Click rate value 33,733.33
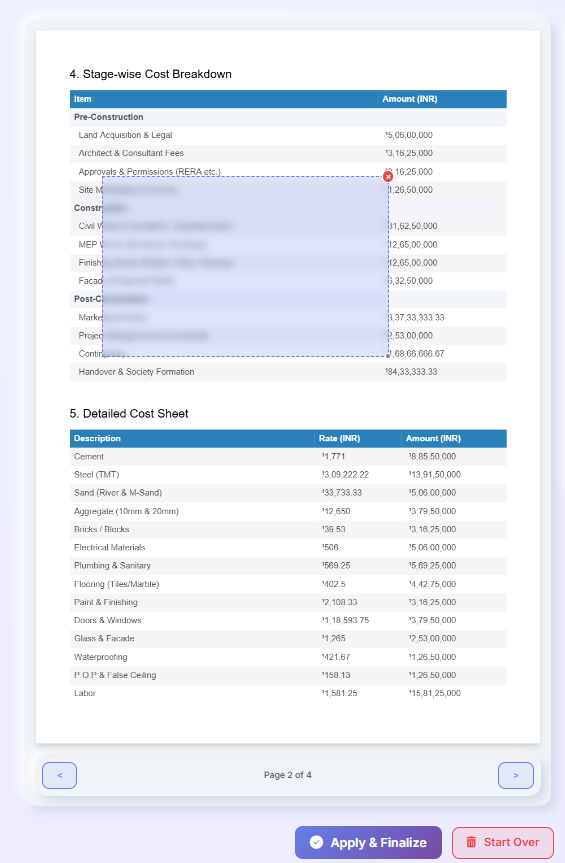The image size is (565, 863). click(342, 493)
